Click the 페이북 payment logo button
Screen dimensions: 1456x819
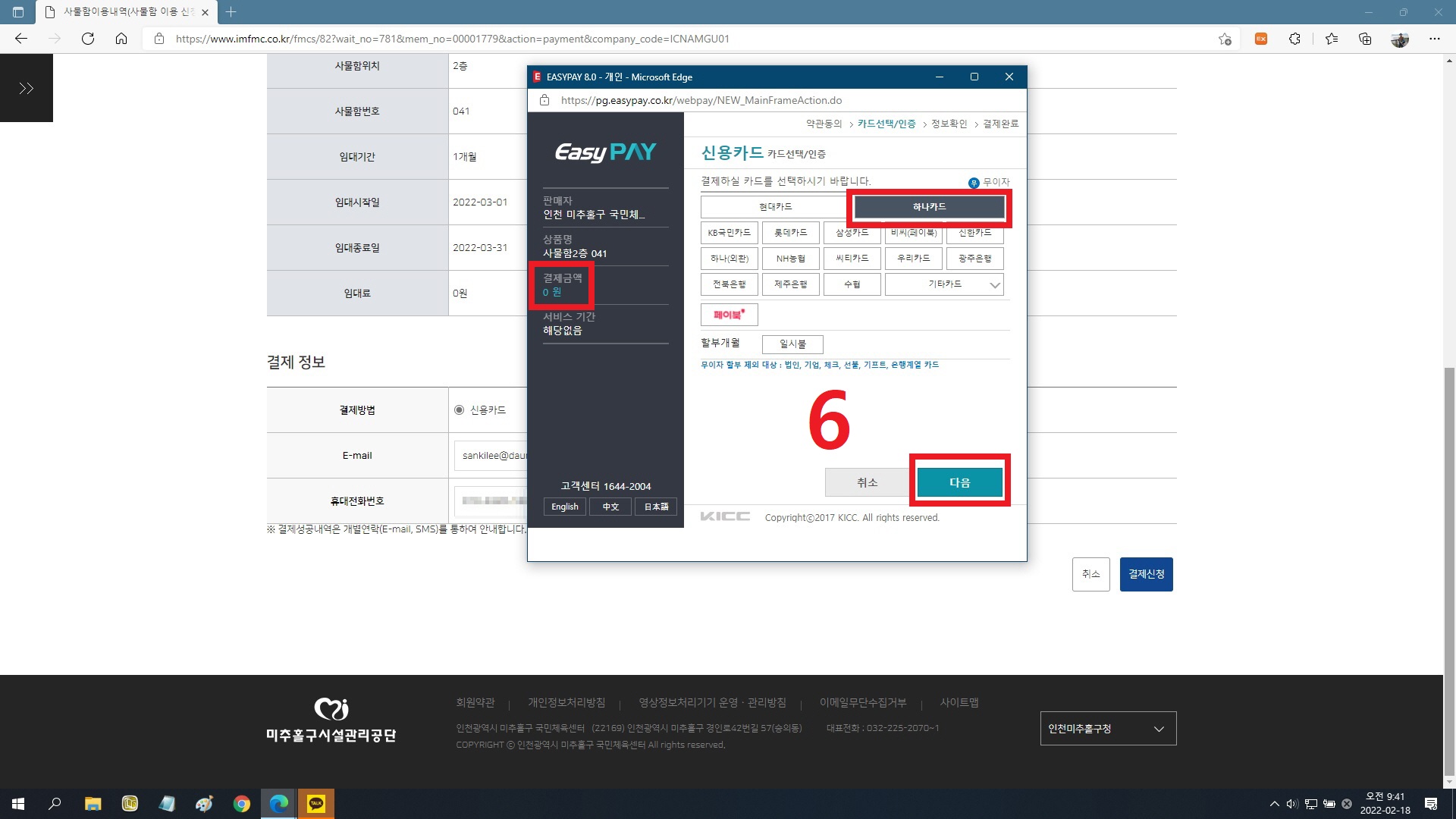(x=729, y=315)
